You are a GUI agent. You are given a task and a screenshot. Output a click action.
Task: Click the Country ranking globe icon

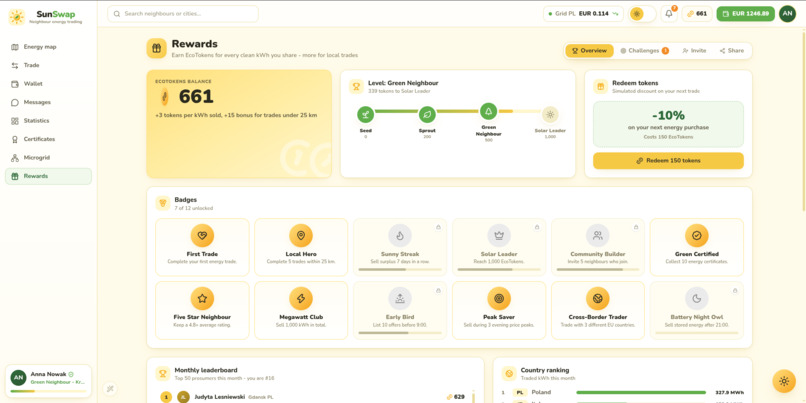point(509,373)
